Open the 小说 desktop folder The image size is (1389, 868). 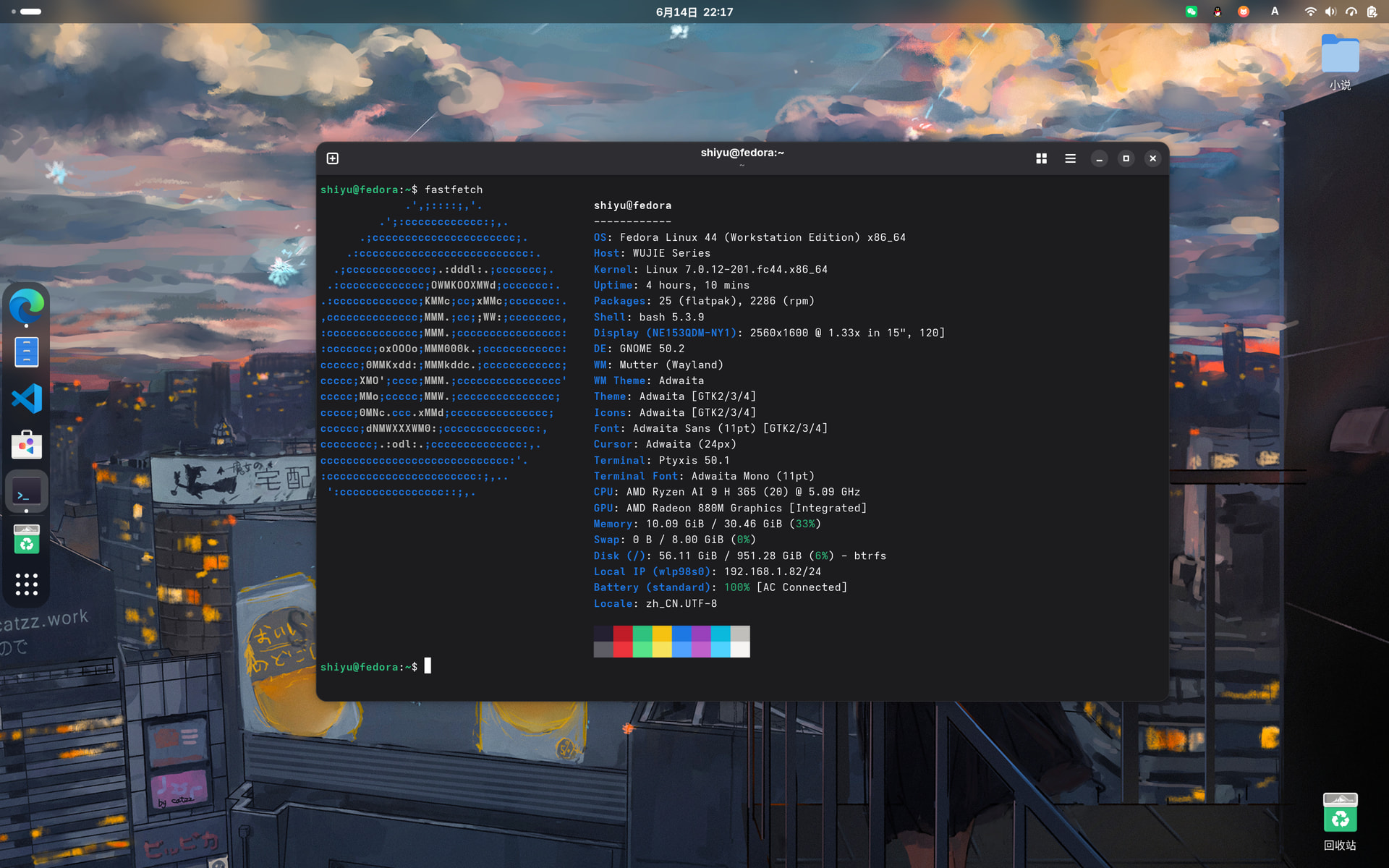(x=1340, y=62)
